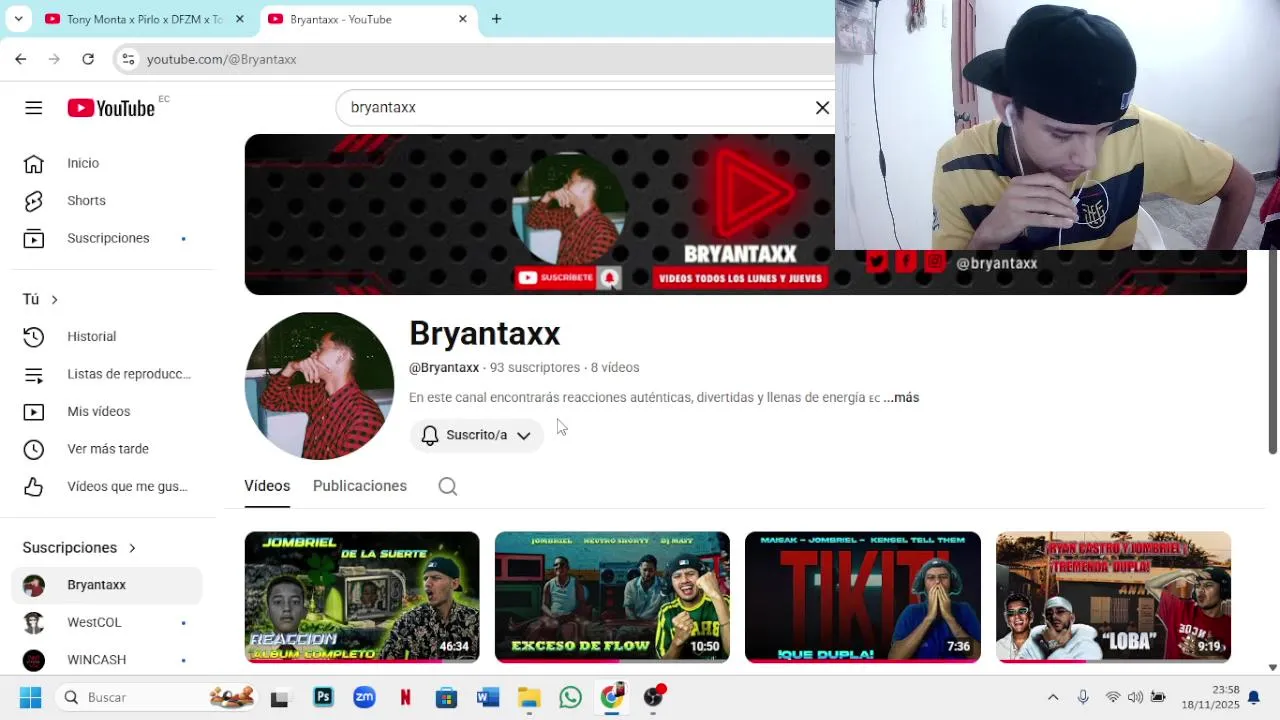The width and height of the screenshot is (1280, 720).
Task: Click the @Bryantaxx handle
Action: pyautogui.click(x=444, y=367)
